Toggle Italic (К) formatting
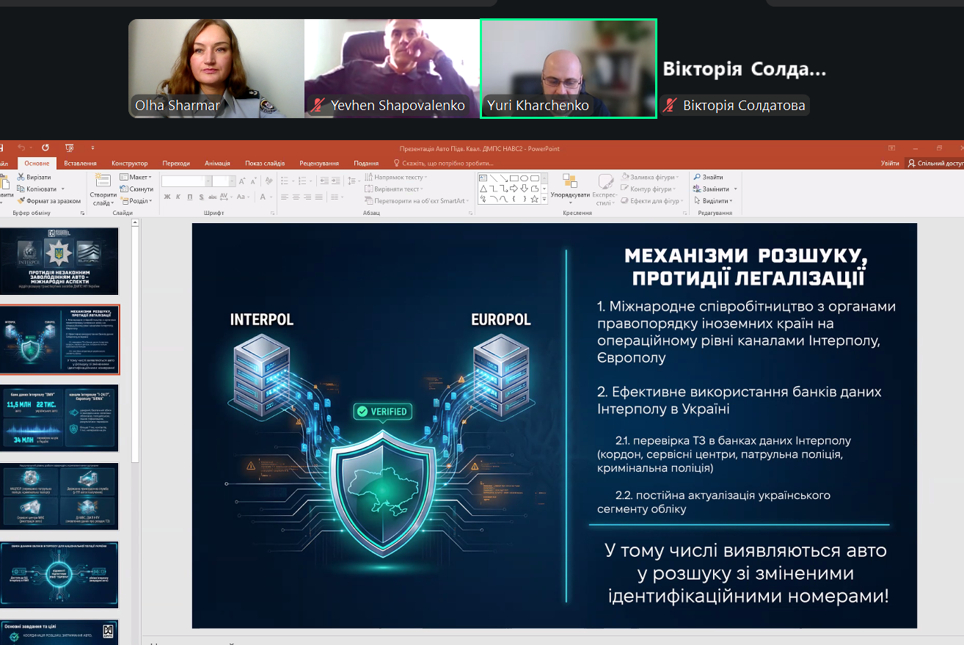The image size is (964, 645). coord(178,197)
